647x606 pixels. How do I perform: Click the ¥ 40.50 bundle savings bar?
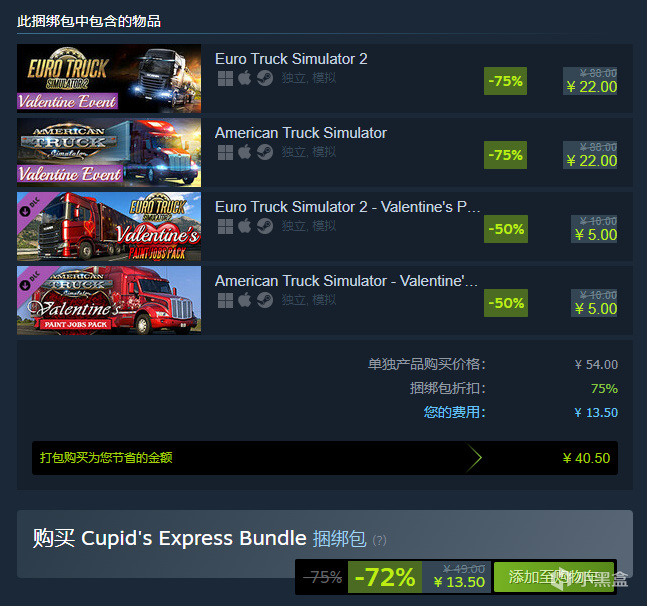click(325, 458)
